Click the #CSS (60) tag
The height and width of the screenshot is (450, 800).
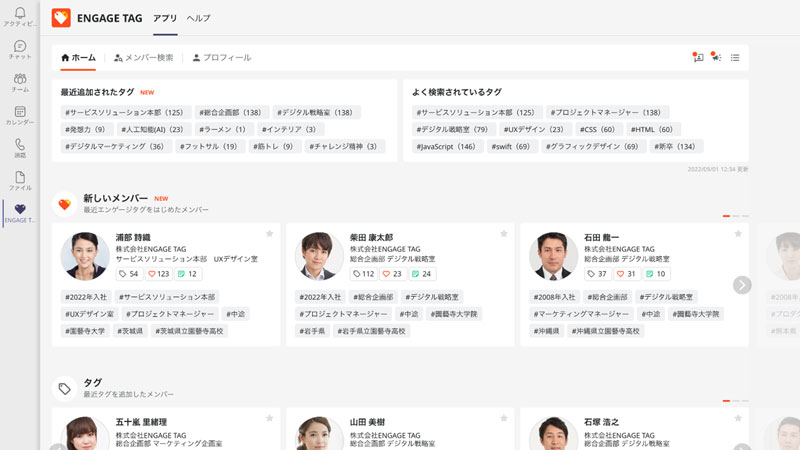597,130
